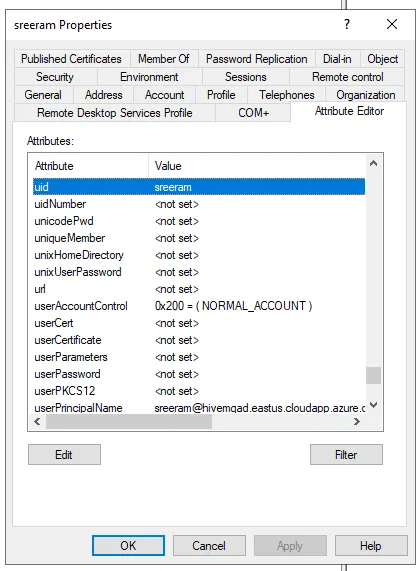Select the Telephones tab
420x571 pixels.
click(287, 95)
